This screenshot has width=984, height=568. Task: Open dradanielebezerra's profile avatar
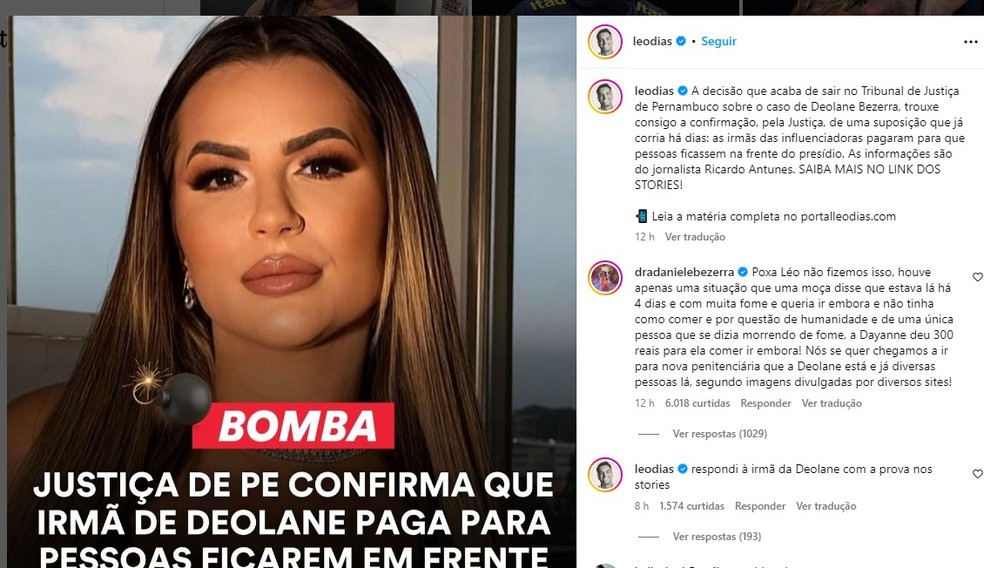pos(605,277)
